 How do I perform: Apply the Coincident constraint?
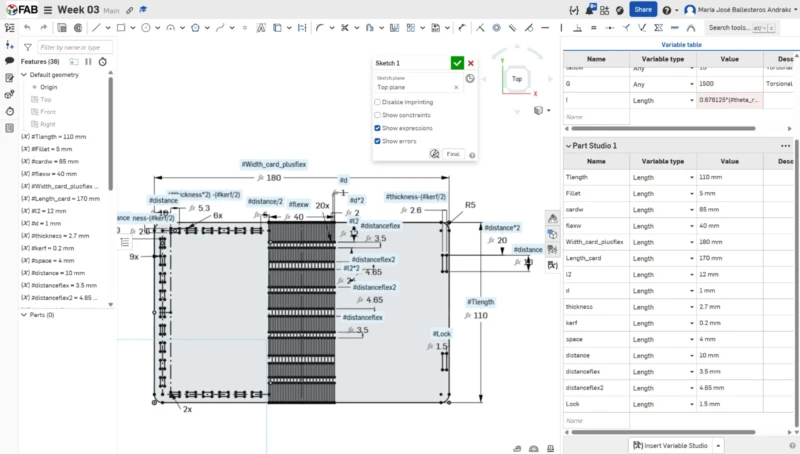[480, 28]
